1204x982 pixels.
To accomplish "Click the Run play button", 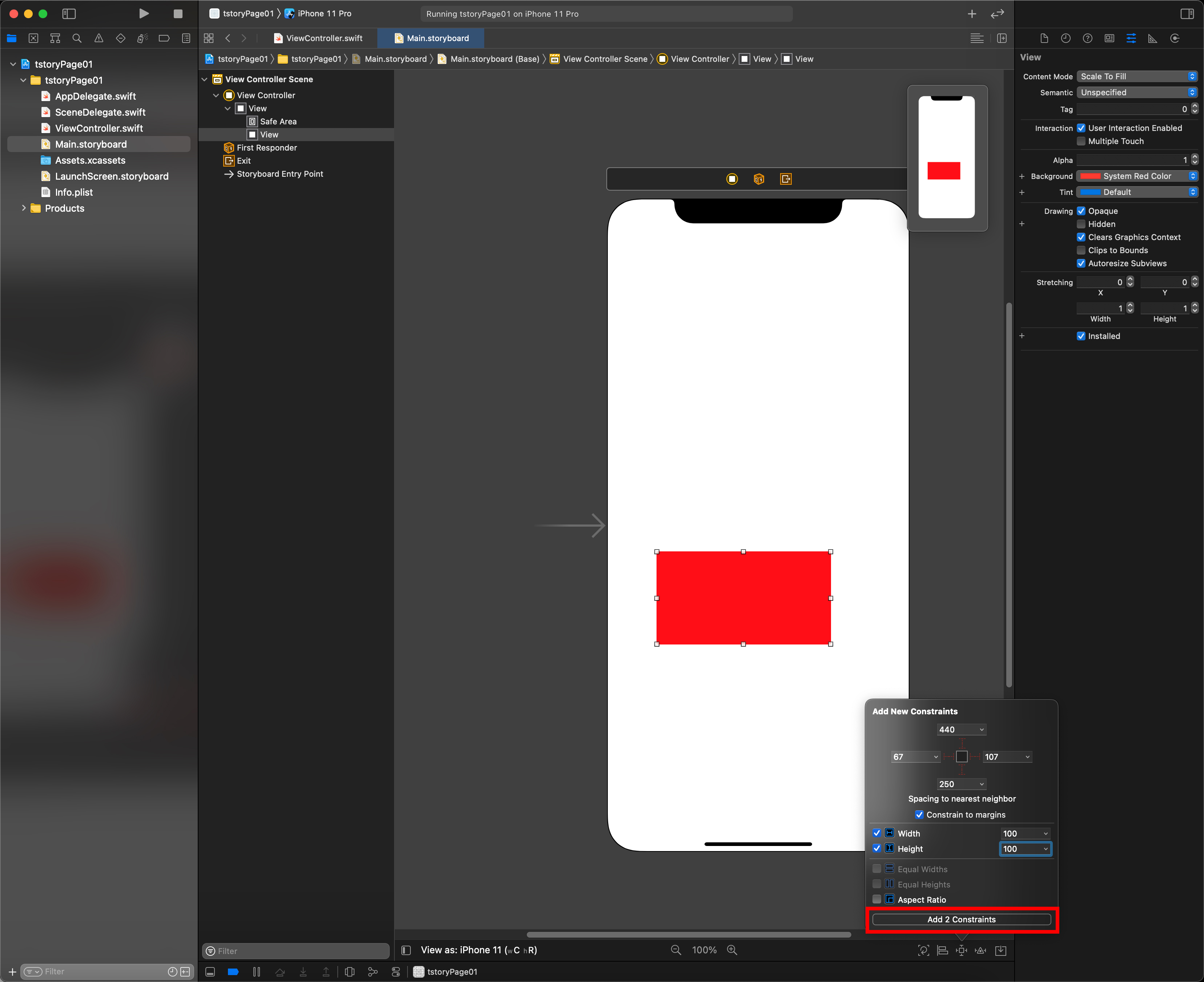I will click(144, 13).
